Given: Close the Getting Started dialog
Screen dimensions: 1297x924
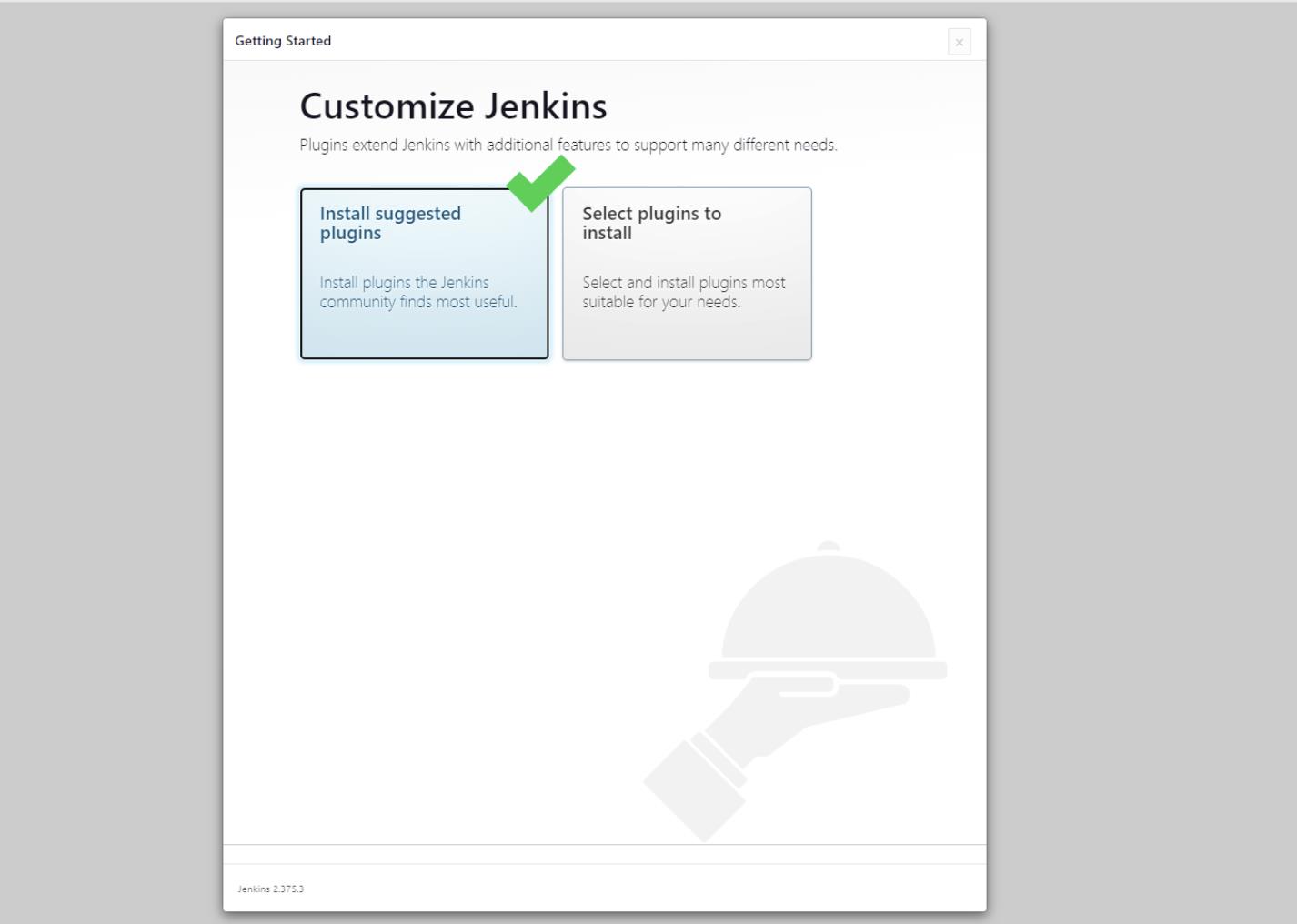Looking at the screenshot, I should point(959,42).
